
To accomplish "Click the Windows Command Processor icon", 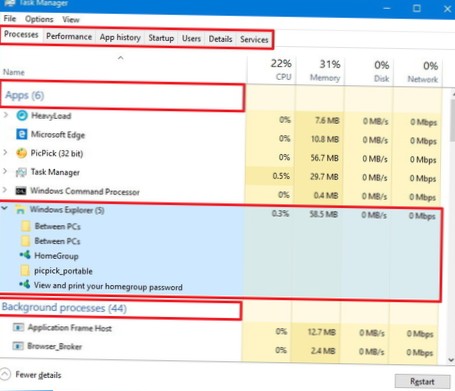I will tap(21, 191).
